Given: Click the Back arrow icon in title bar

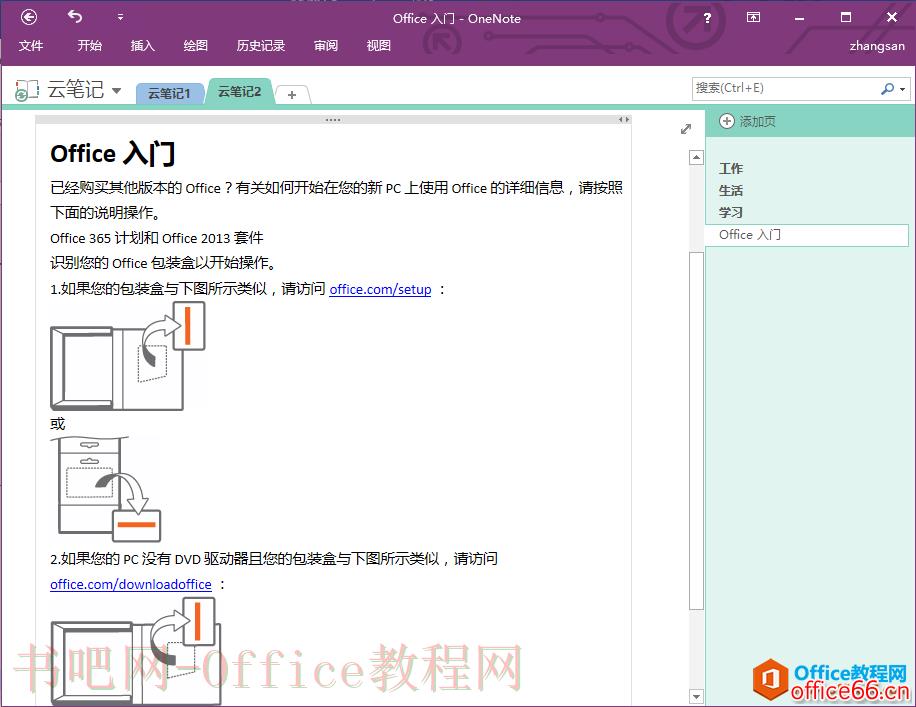Looking at the screenshot, I should click(29, 18).
